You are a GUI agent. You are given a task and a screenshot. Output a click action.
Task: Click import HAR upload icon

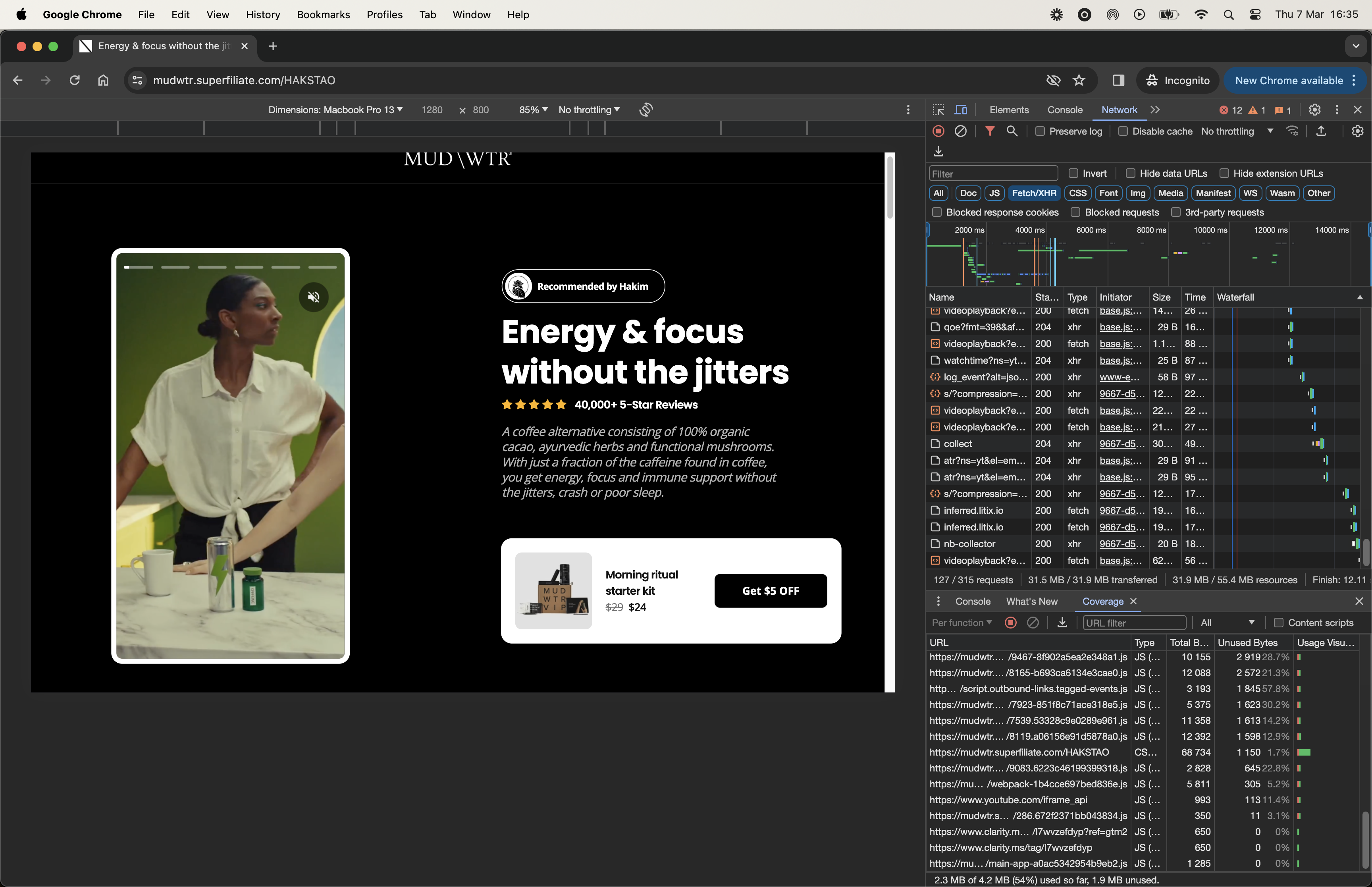click(x=1321, y=131)
